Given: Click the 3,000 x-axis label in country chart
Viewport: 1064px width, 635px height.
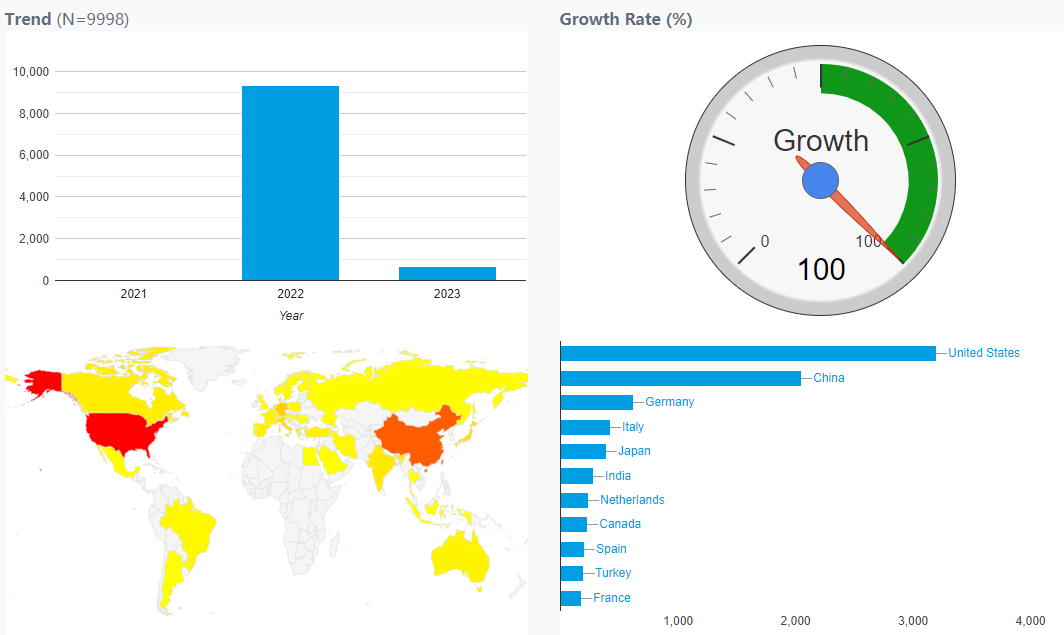Looking at the screenshot, I should [x=913, y=621].
